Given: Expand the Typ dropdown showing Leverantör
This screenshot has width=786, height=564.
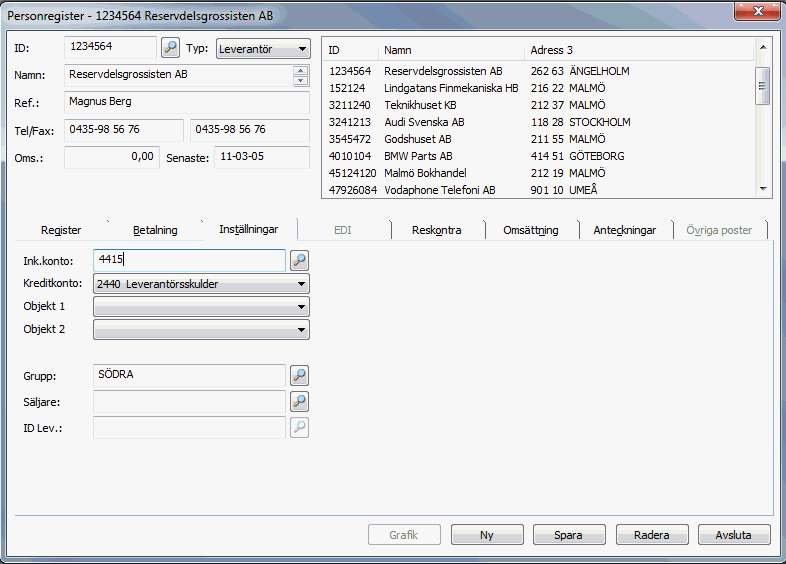Looking at the screenshot, I should pos(302,49).
